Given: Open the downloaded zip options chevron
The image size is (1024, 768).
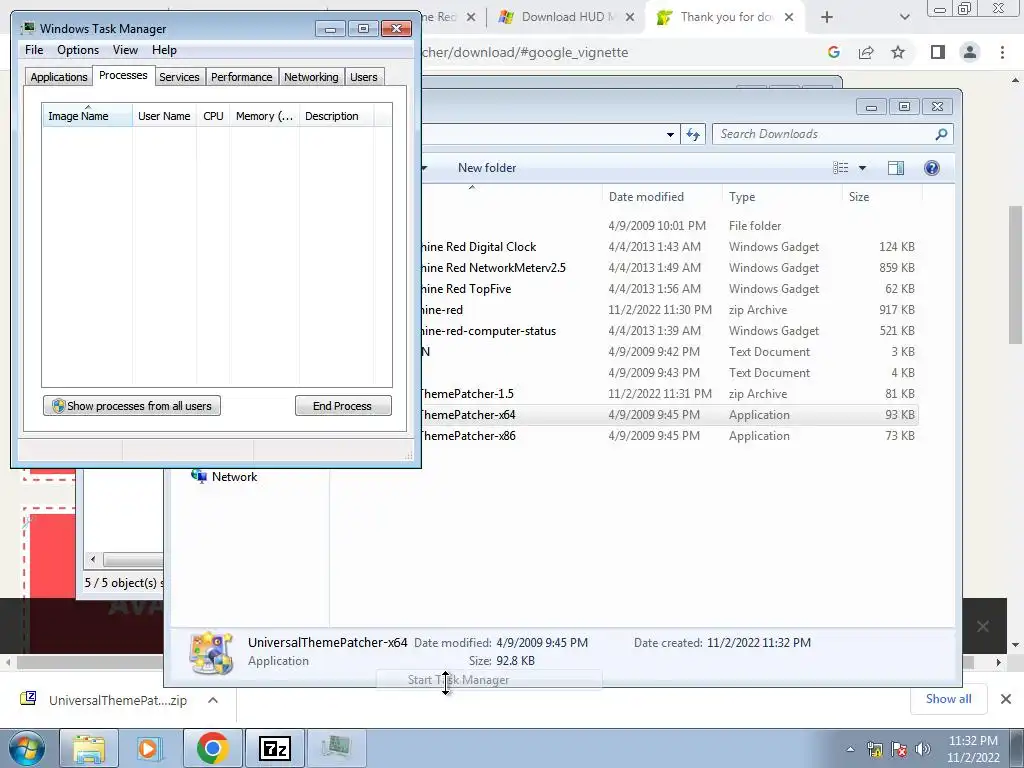Looking at the screenshot, I should (x=213, y=700).
